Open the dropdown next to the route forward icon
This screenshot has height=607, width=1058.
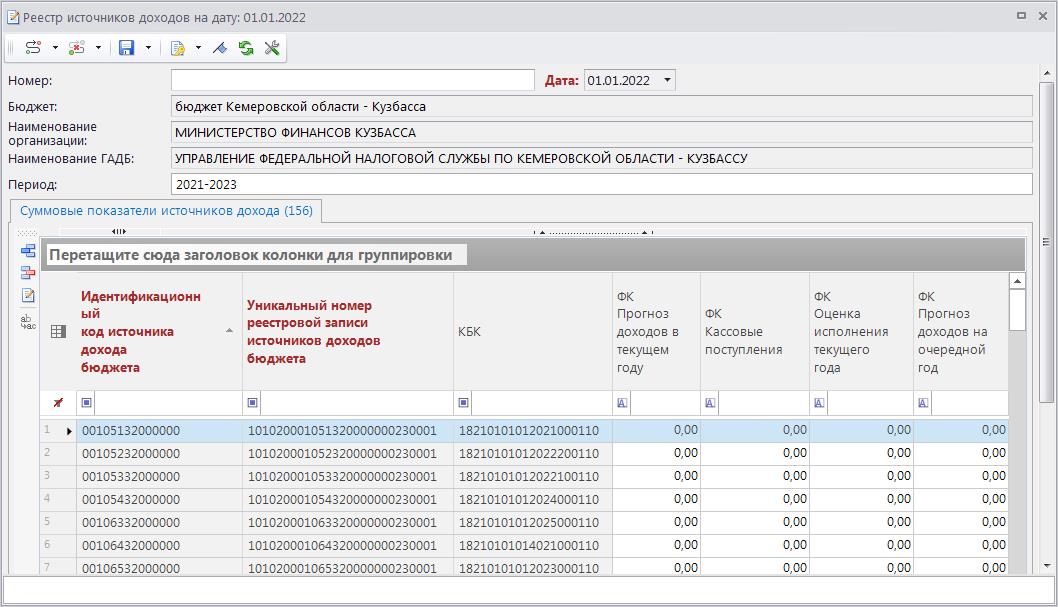click(55, 48)
